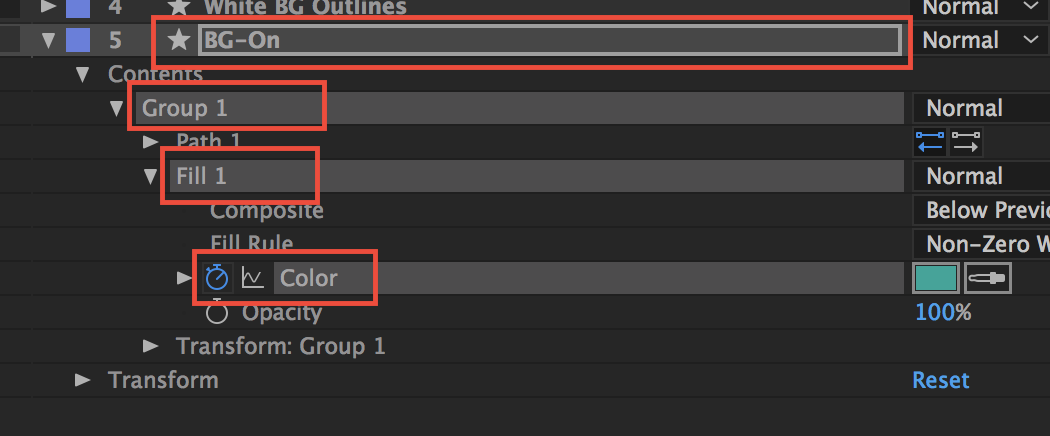Click the label color square on layer 4

[x=78, y=7]
